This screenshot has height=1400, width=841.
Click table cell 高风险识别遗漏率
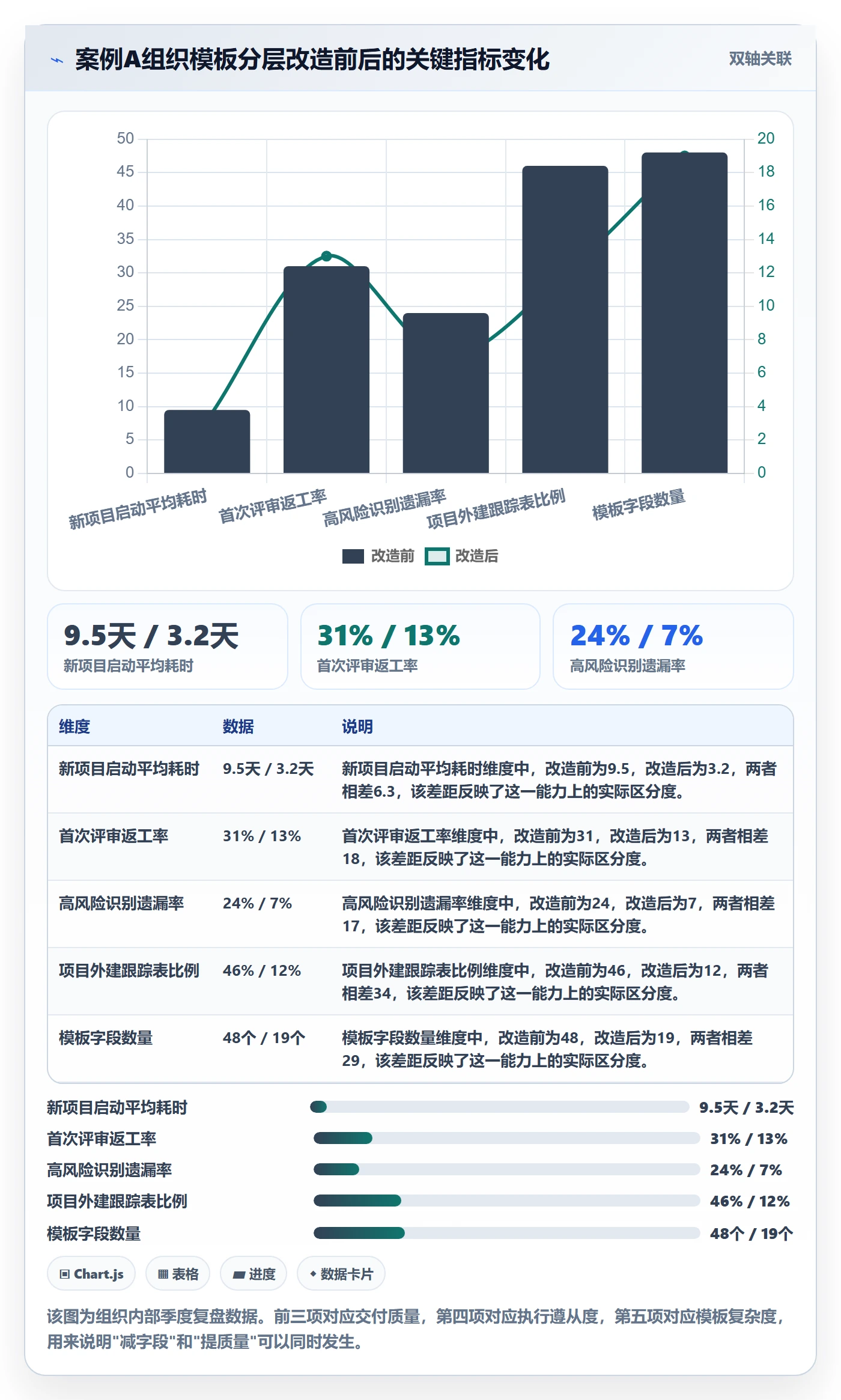click(121, 903)
